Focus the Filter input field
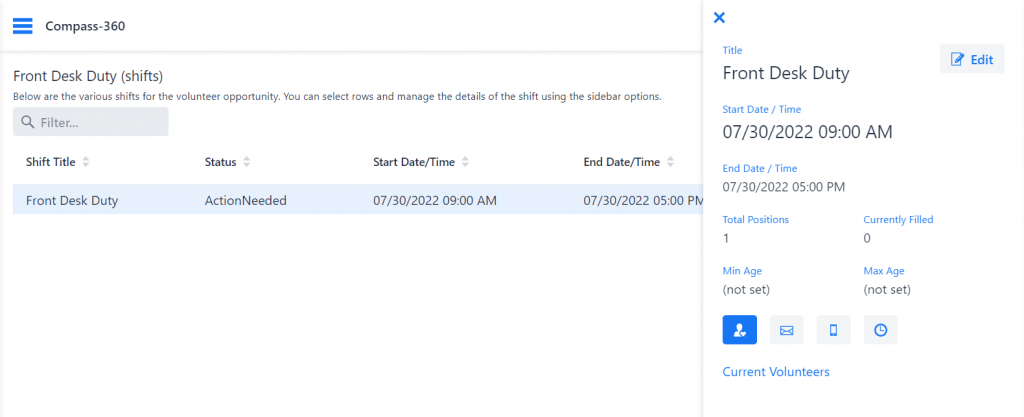 [91, 122]
